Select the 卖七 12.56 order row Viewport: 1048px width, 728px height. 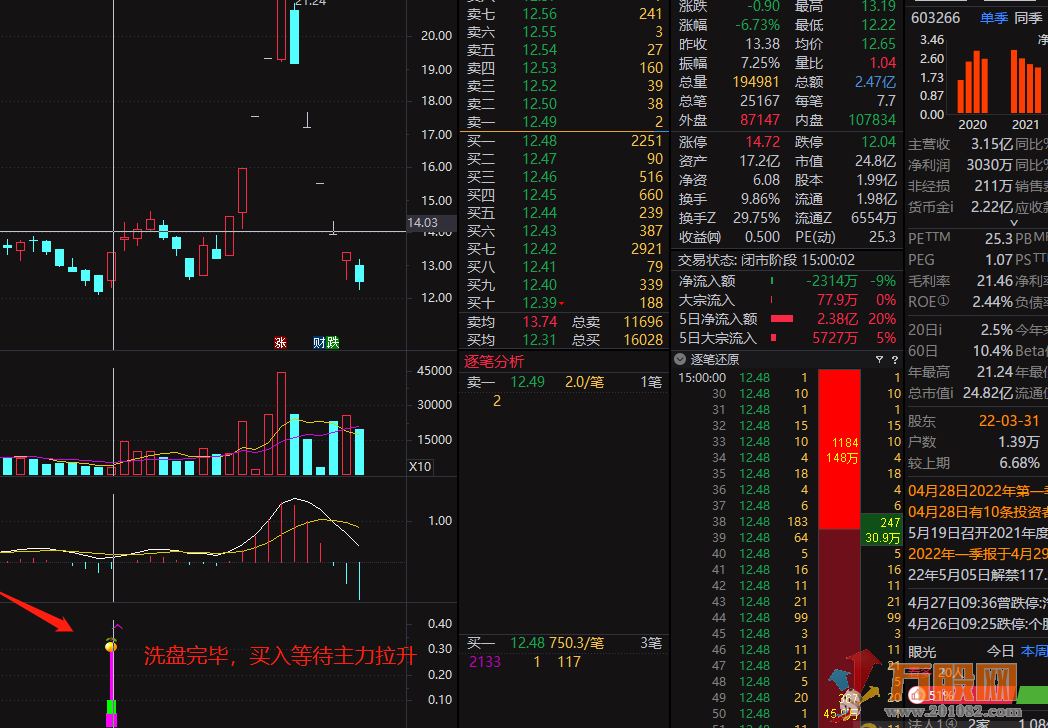(565, 14)
